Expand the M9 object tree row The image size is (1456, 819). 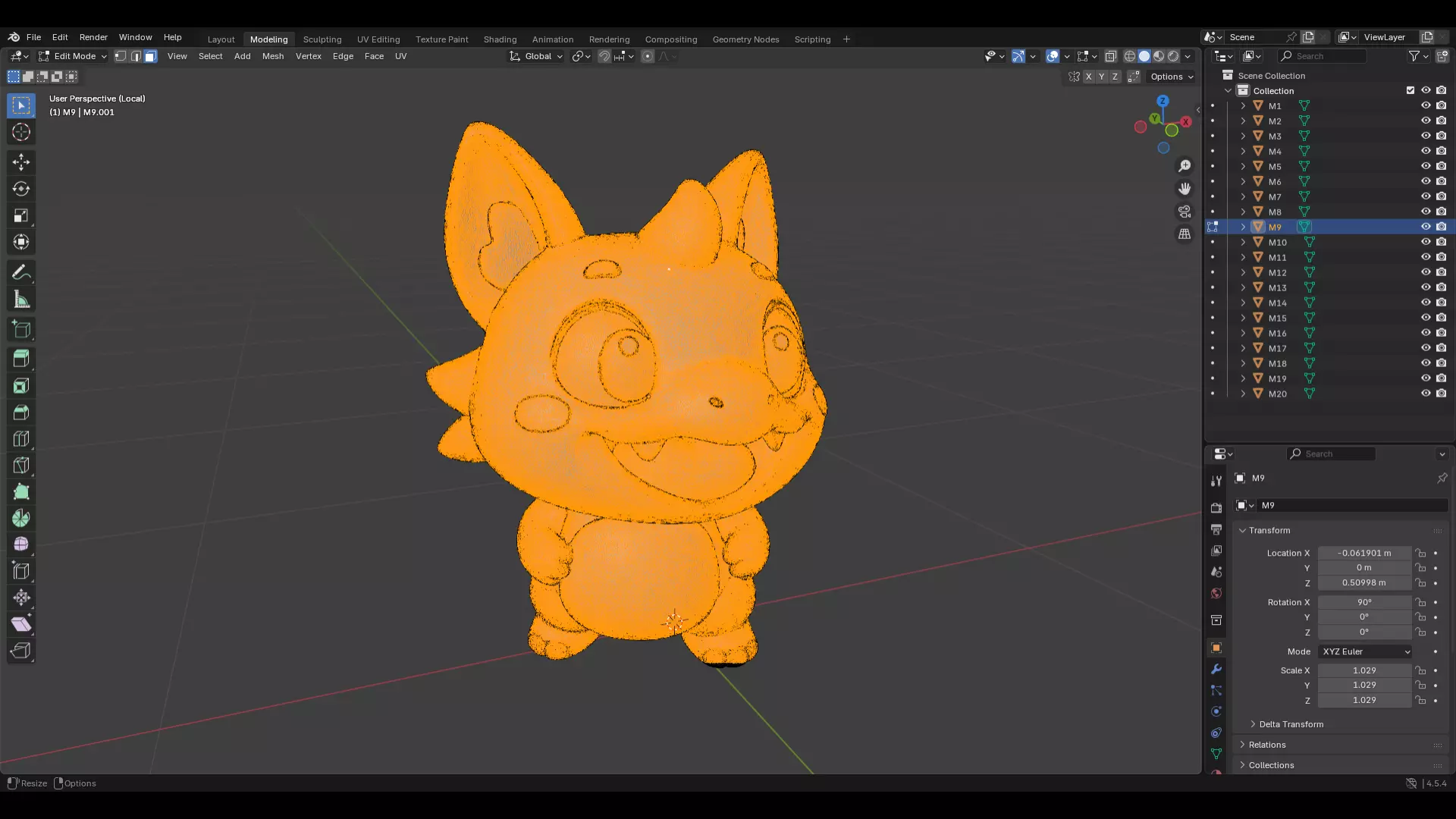coord(1243,227)
